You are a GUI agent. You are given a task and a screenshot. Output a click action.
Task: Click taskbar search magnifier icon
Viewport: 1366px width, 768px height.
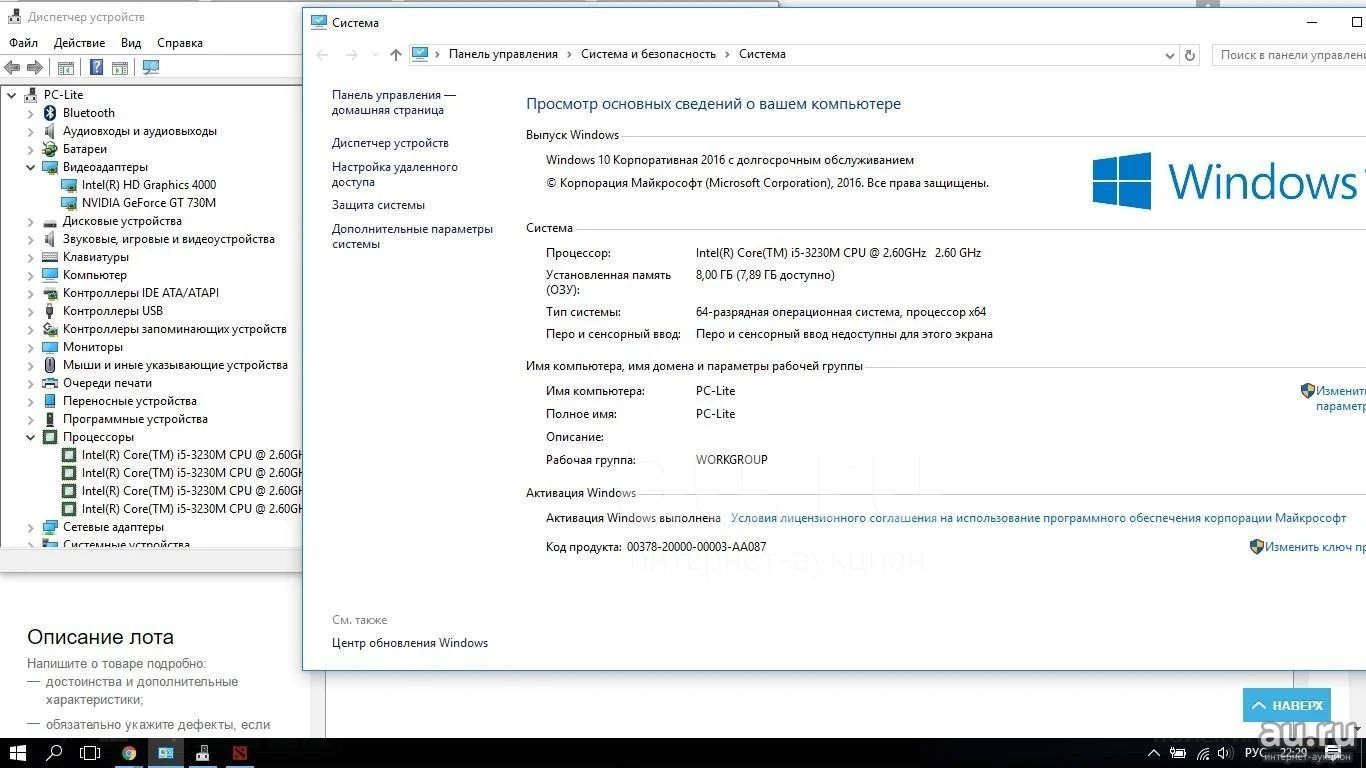tap(55, 753)
